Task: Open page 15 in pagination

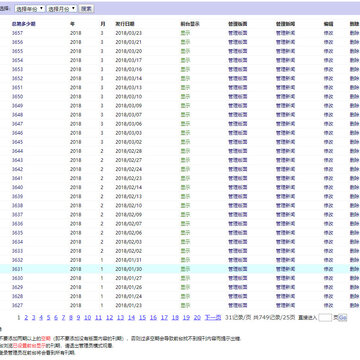Action: (x=142, y=318)
